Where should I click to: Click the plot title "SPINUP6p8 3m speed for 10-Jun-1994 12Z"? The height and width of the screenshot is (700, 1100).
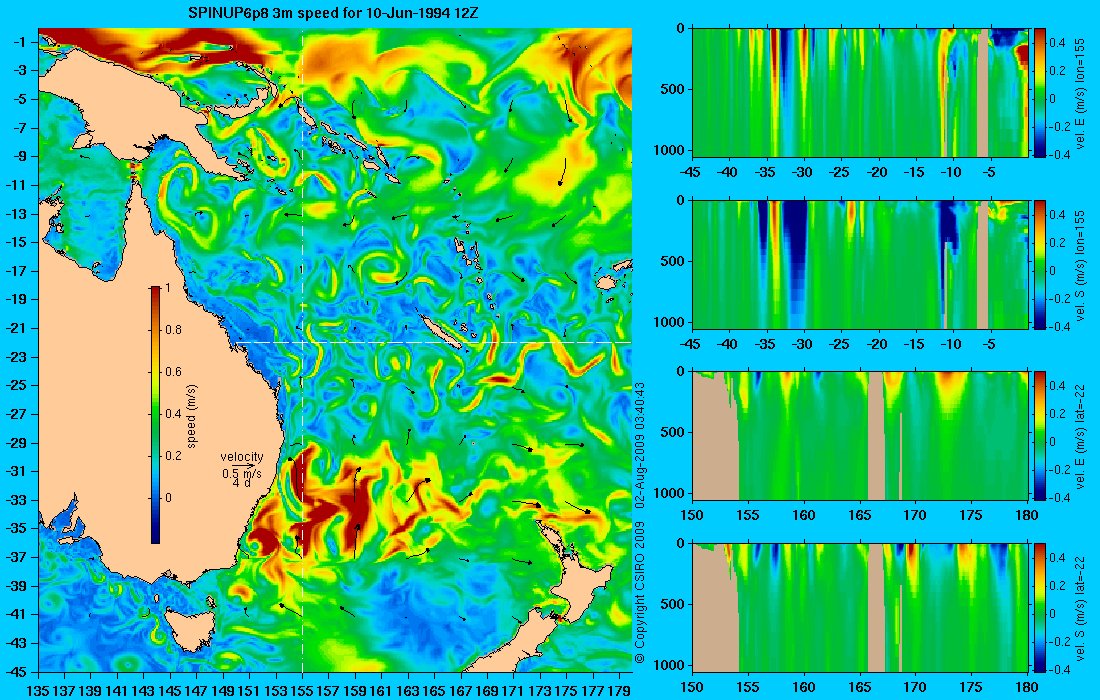(333, 13)
